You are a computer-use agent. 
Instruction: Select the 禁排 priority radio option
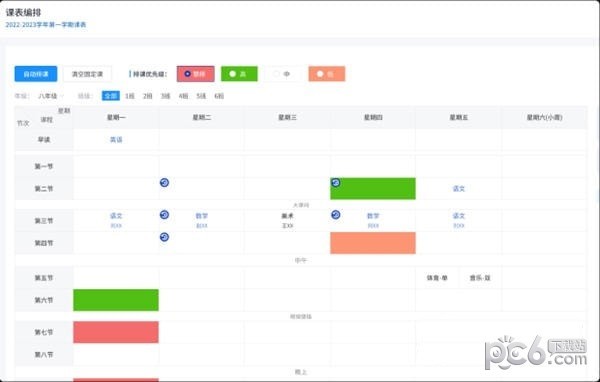point(196,74)
